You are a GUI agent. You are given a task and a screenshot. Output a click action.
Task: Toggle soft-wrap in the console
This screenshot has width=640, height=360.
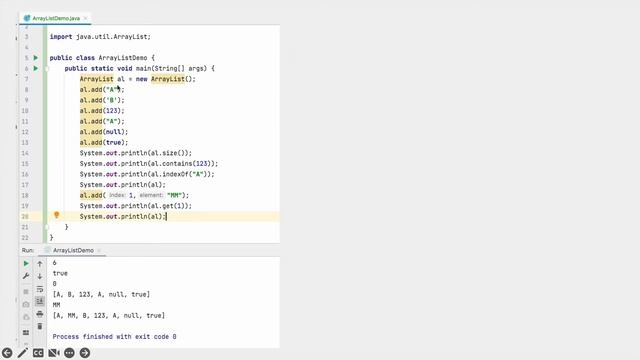(40, 289)
